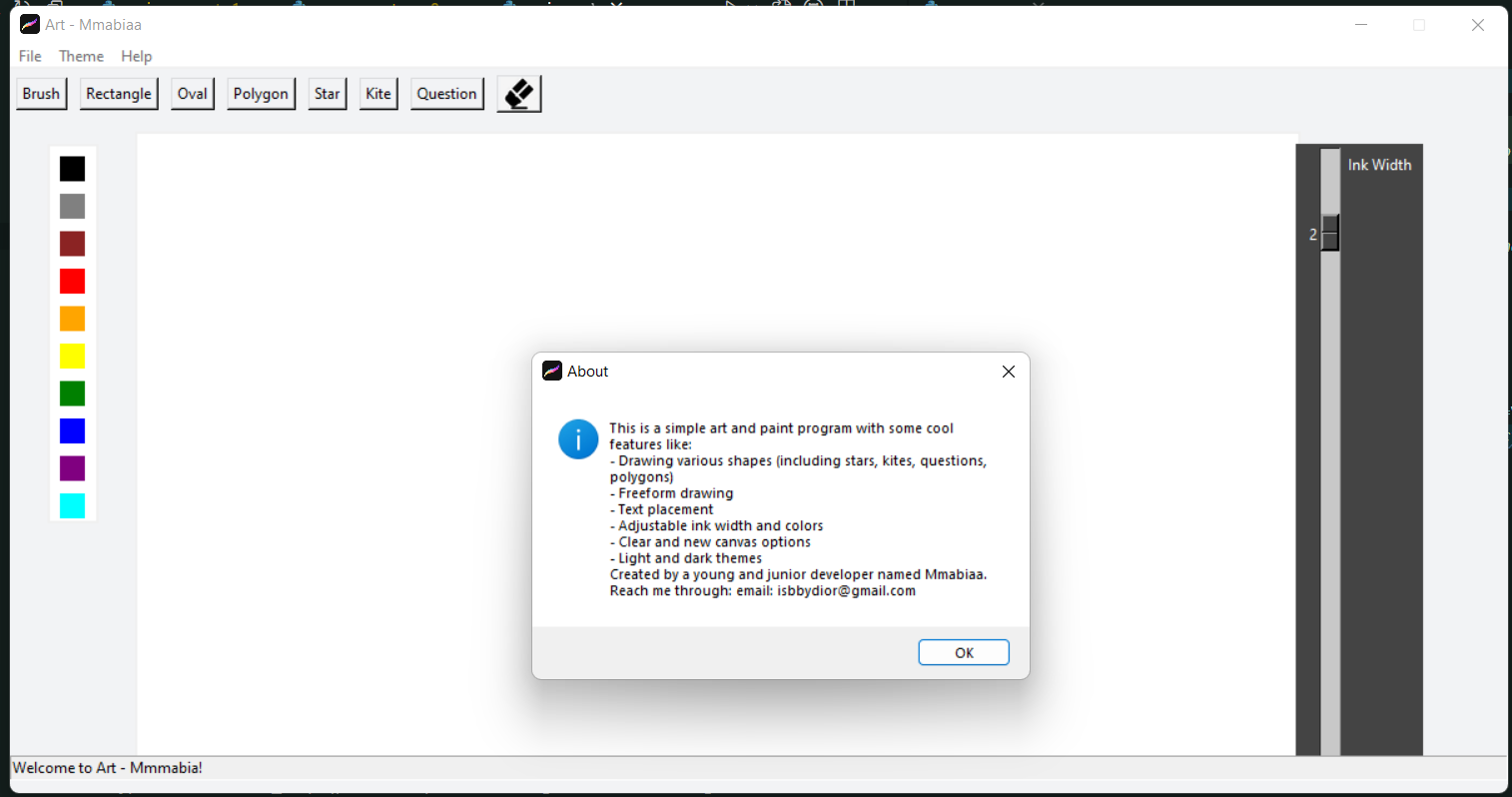Open the File menu

point(30,56)
